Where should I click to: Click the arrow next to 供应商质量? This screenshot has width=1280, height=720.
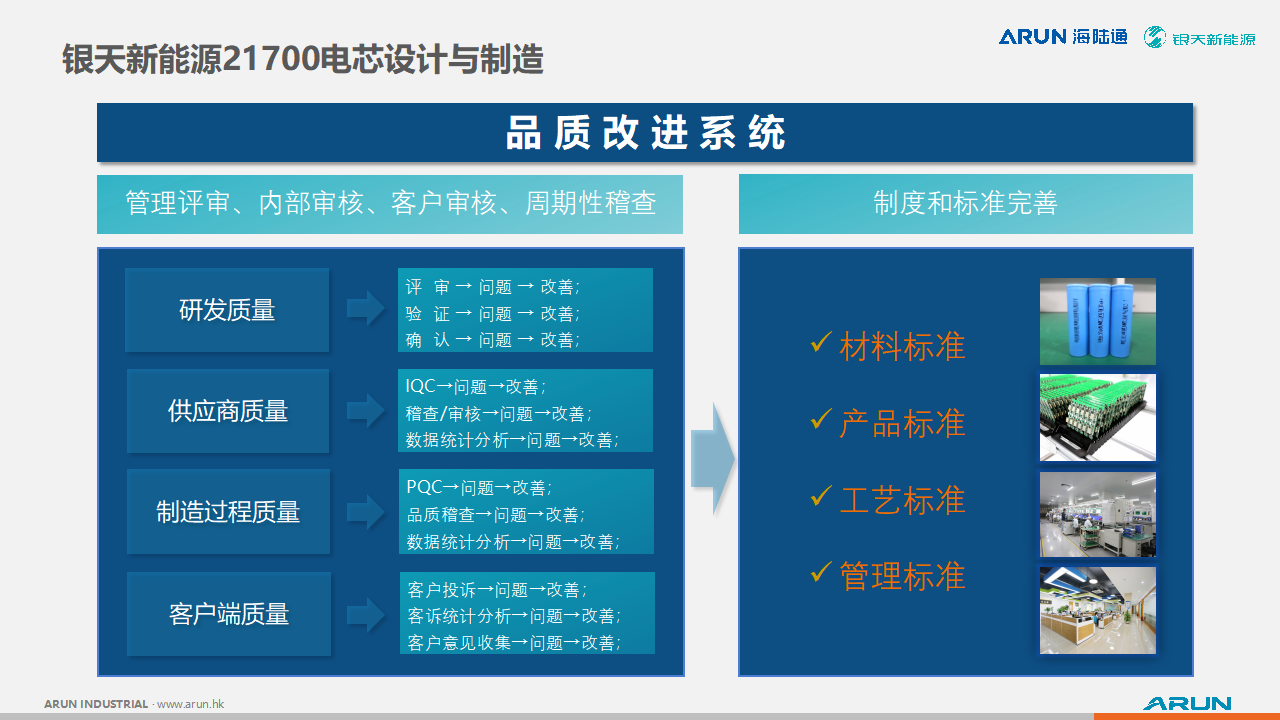pyautogui.click(x=365, y=410)
